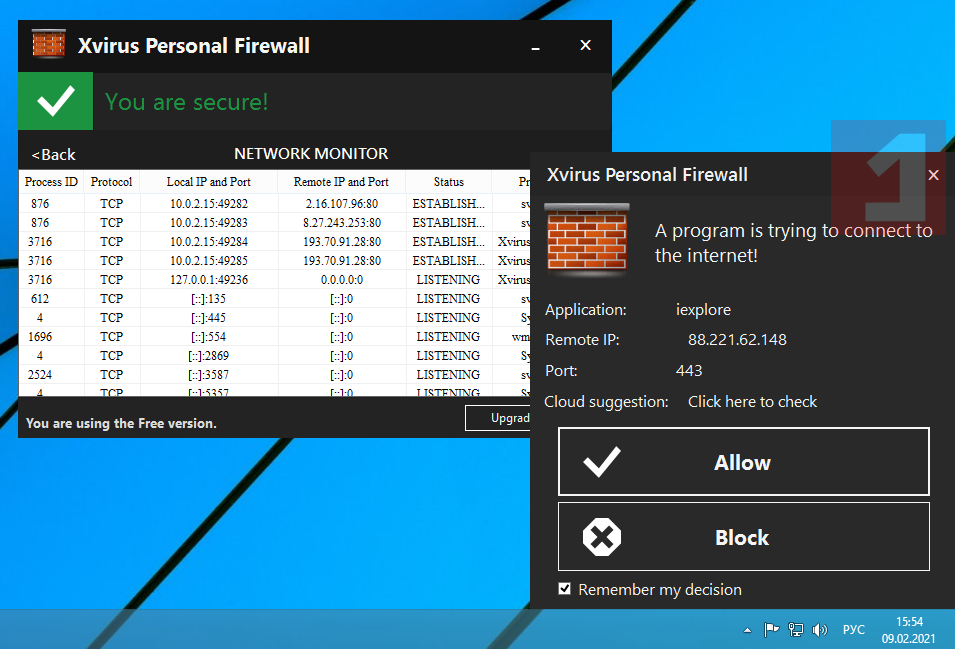Sort by Process ID column header
This screenshot has height=649, width=955.
pyautogui.click(x=51, y=181)
